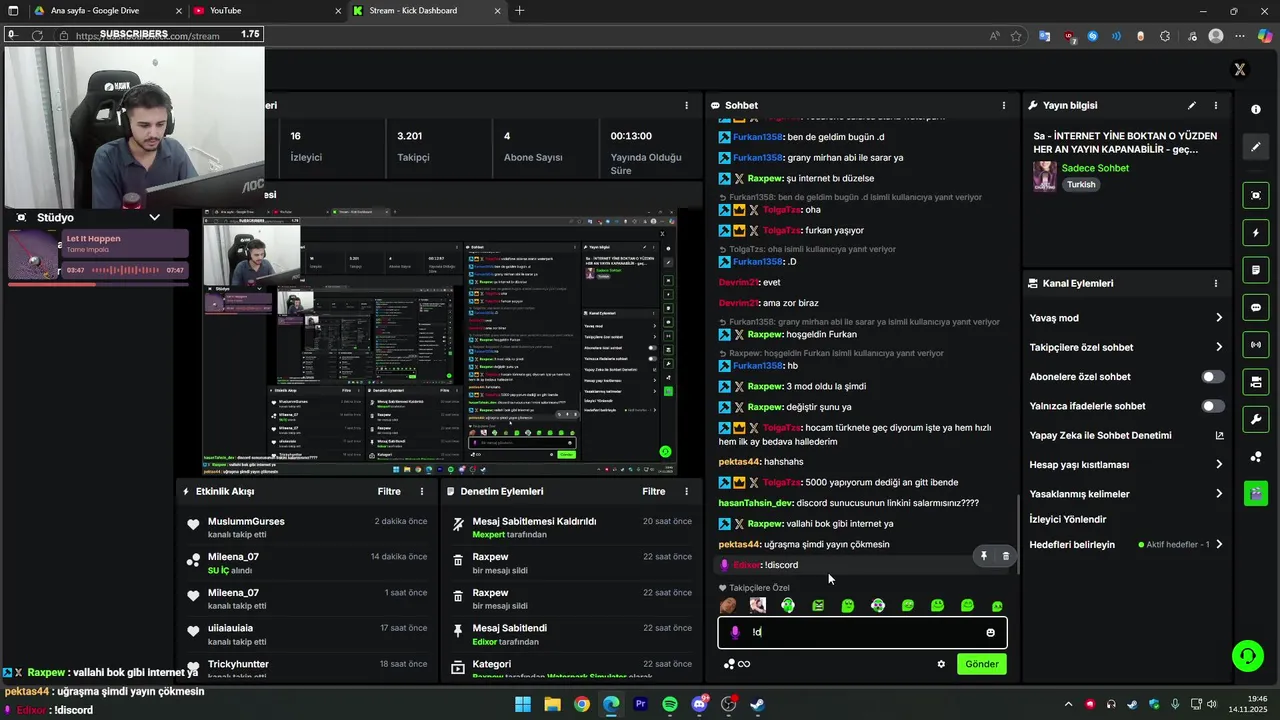The image size is (1280, 720).
Task: Toggle the broadcast signal sidebar icon
Action: [x=1256, y=345]
